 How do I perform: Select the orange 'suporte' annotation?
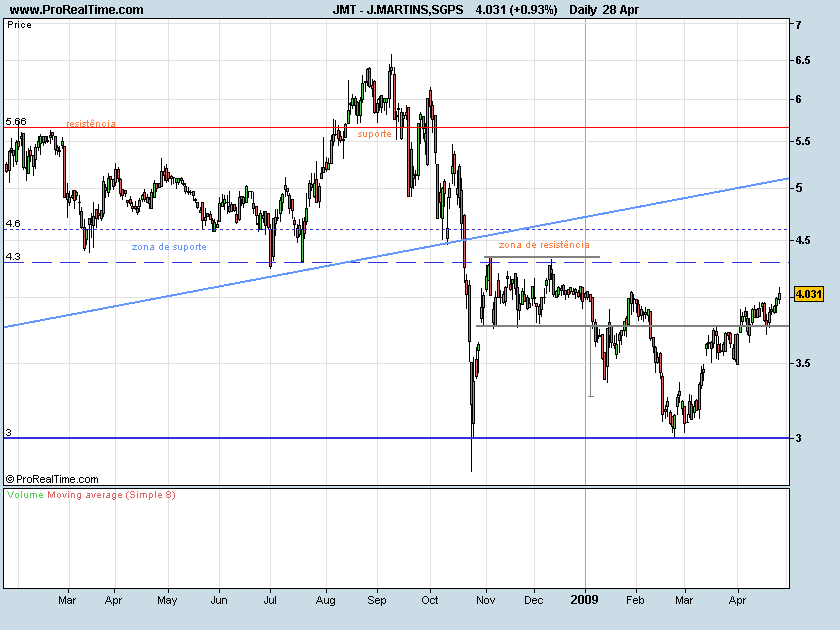[374, 134]
